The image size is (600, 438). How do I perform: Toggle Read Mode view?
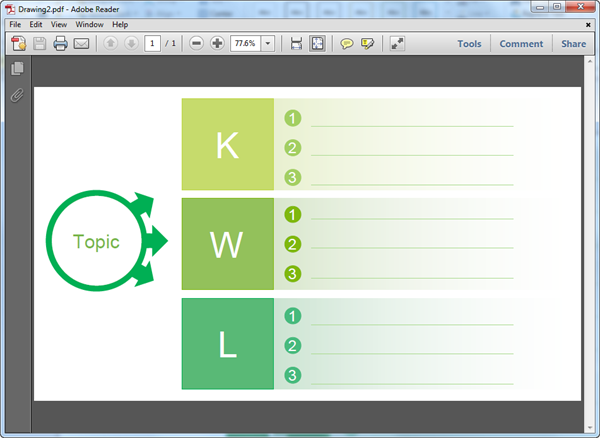click(x=397, y=44)
